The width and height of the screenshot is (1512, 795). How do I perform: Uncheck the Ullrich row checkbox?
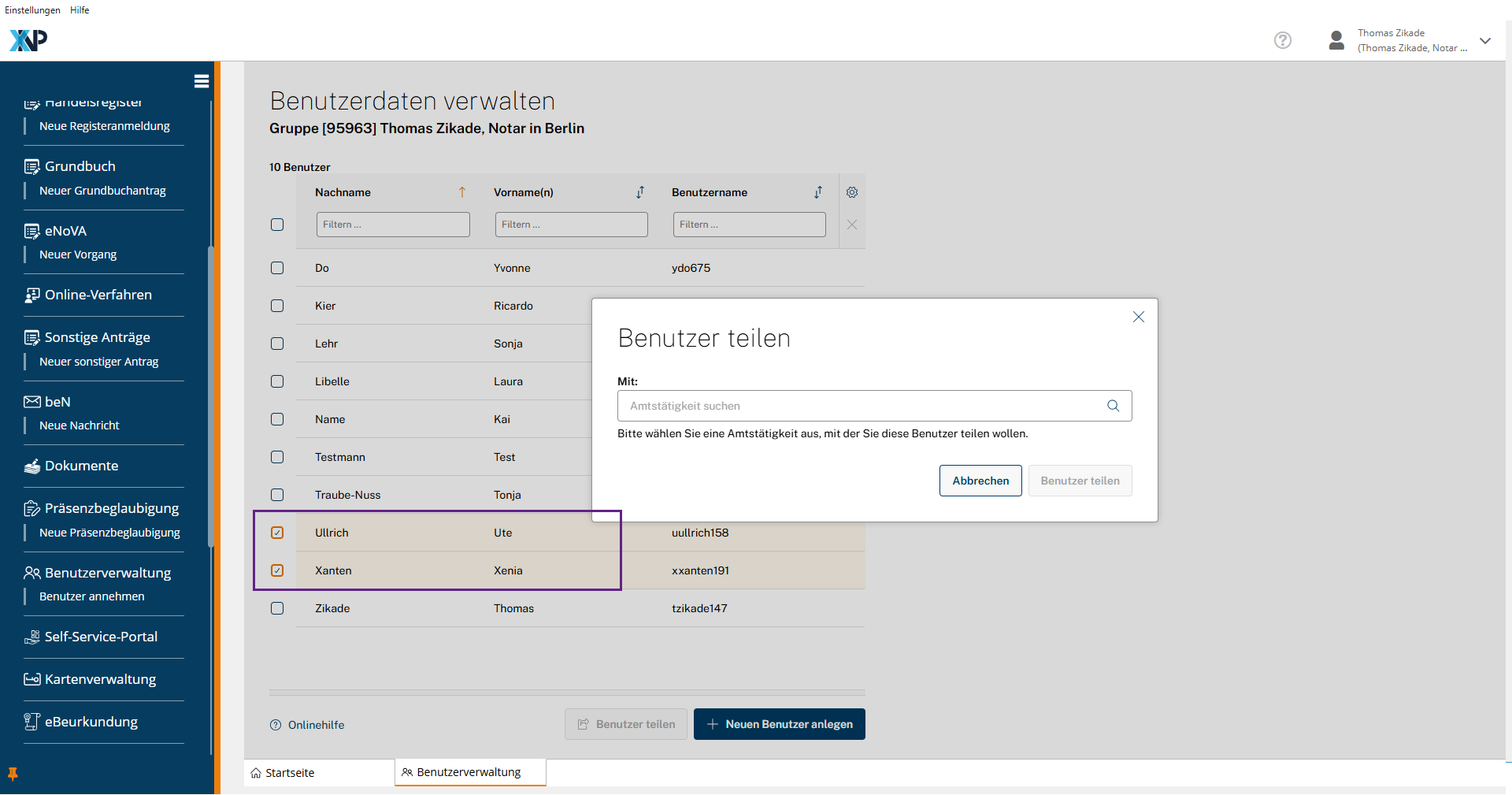277,533
